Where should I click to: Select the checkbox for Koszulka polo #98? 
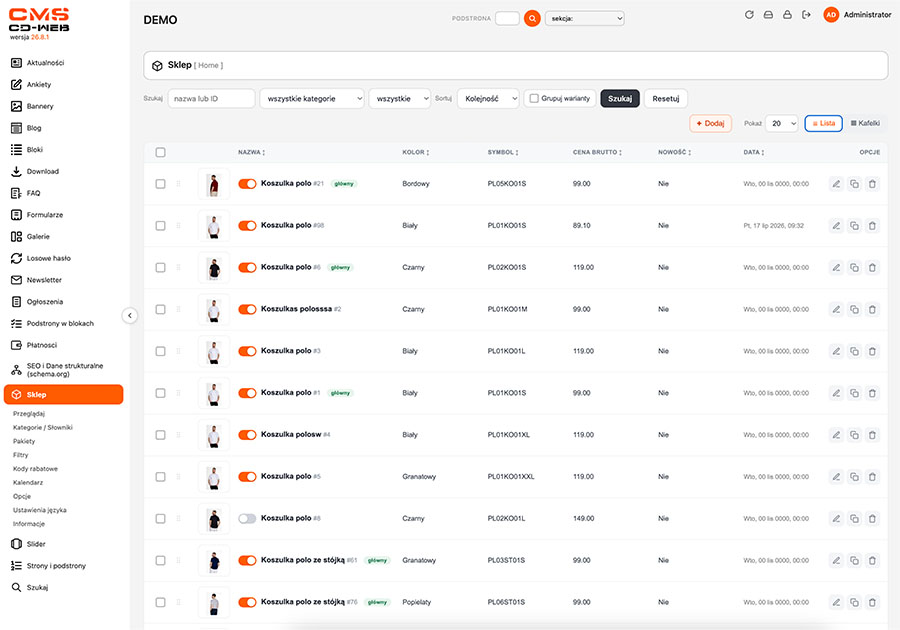coord(161,226)
